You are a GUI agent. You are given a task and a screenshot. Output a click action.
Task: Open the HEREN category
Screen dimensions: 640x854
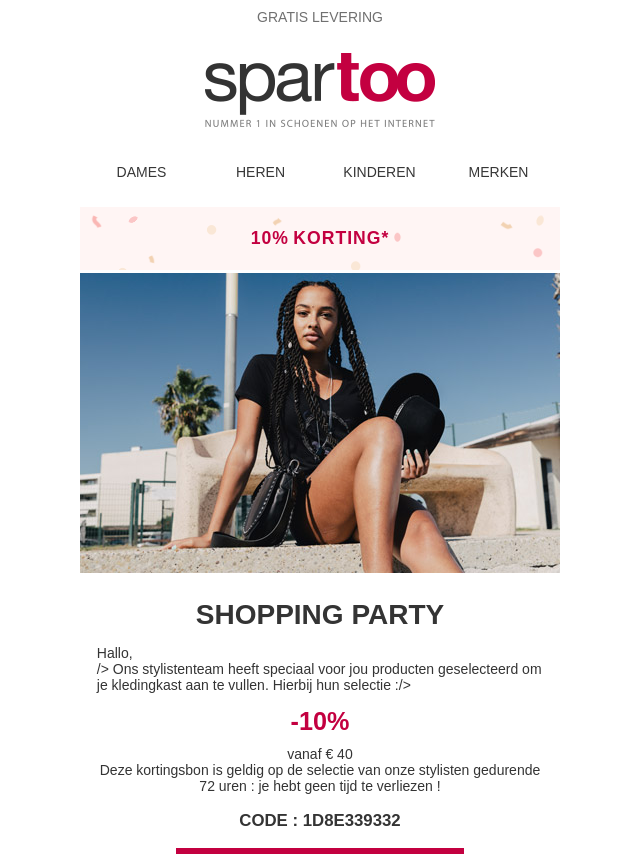point(260,172)
